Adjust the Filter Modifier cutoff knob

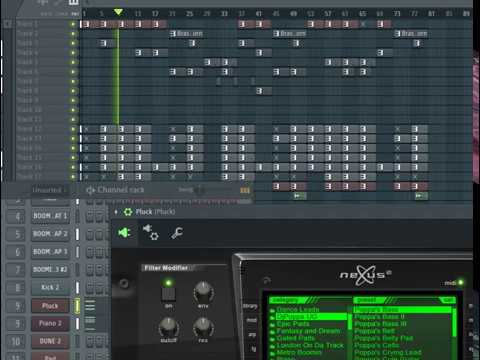coord(168,327)
